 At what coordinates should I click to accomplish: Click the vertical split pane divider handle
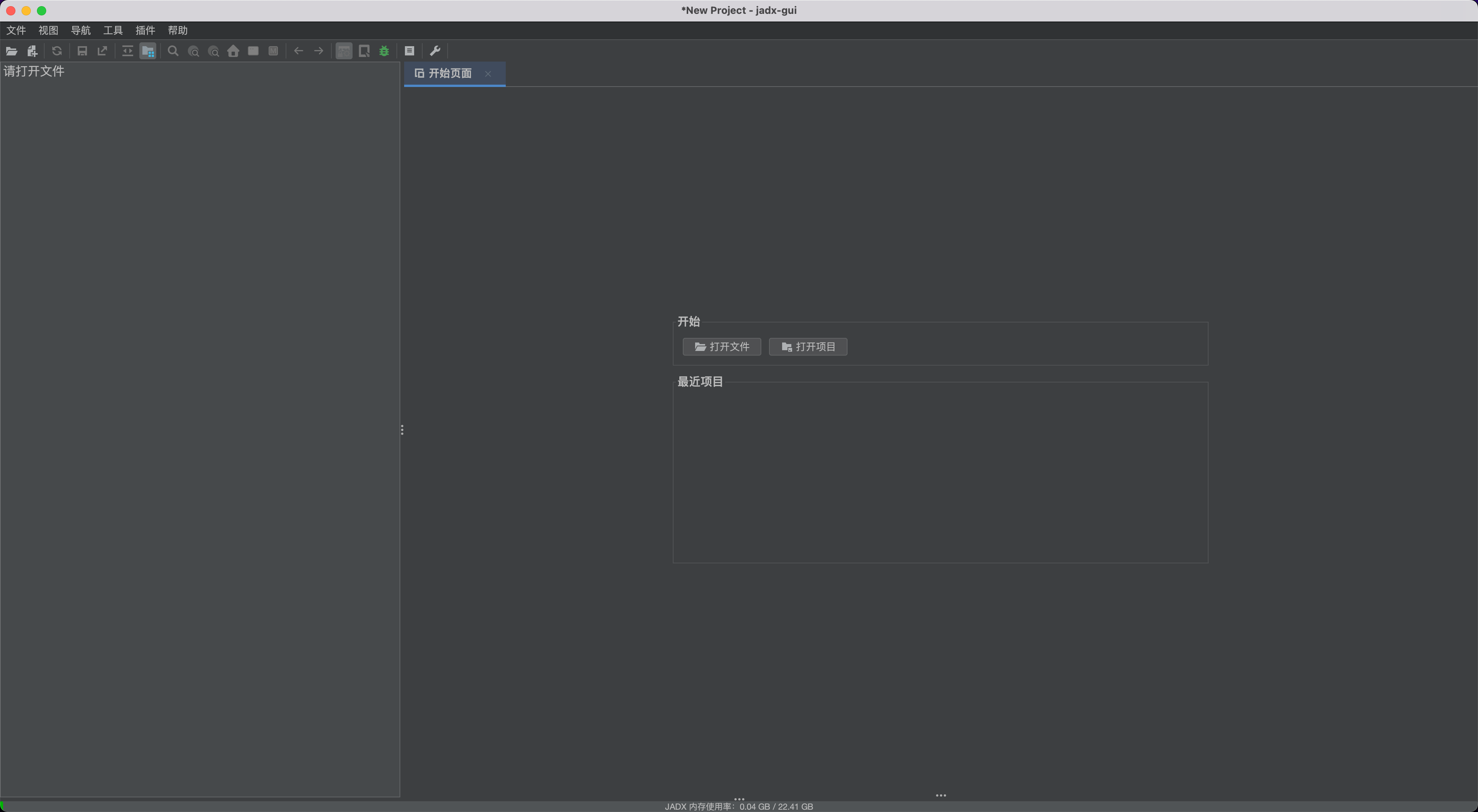402,430
